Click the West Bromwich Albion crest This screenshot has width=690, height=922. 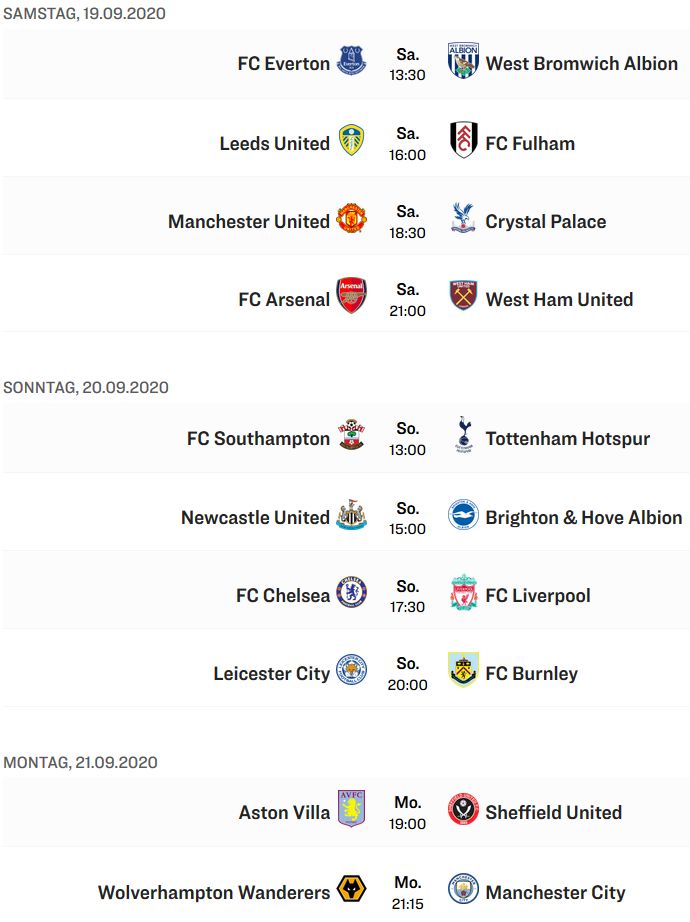click(463, 61)
